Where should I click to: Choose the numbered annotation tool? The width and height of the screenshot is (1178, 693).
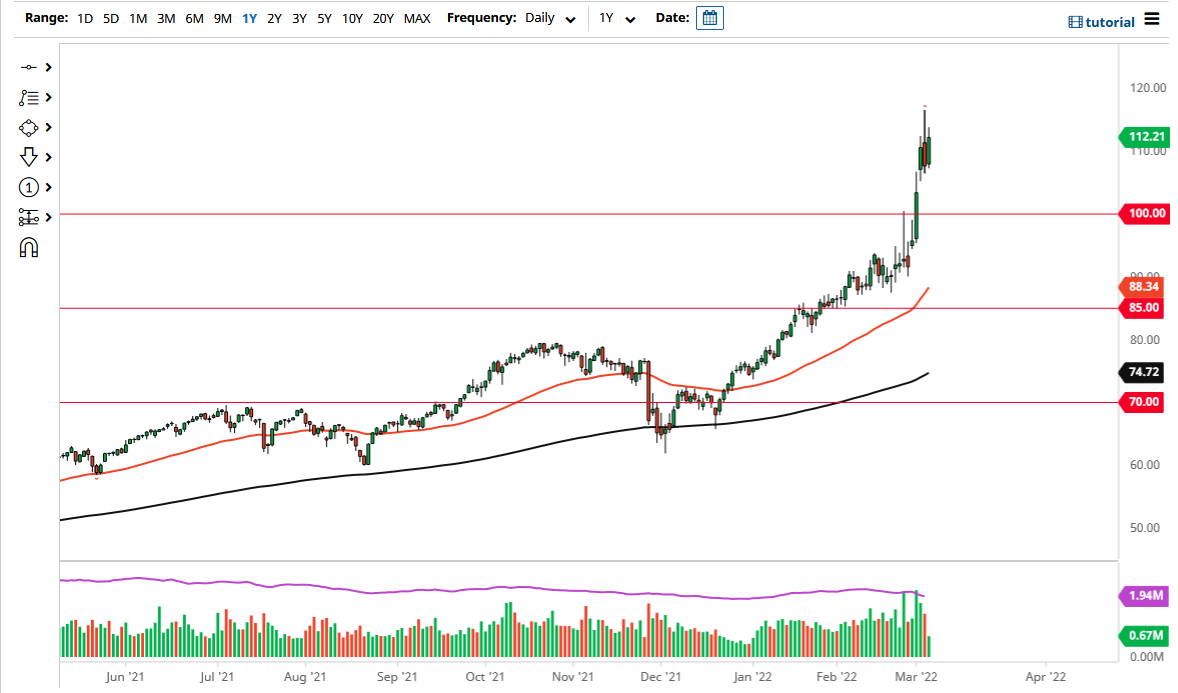coord(29,187)
